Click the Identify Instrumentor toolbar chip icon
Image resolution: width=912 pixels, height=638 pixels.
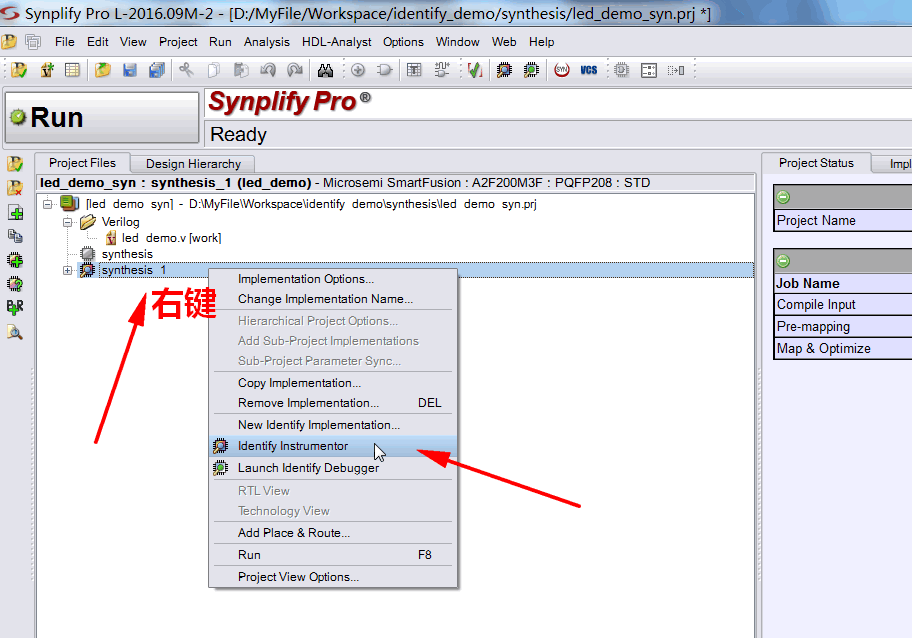pos(504,70)
